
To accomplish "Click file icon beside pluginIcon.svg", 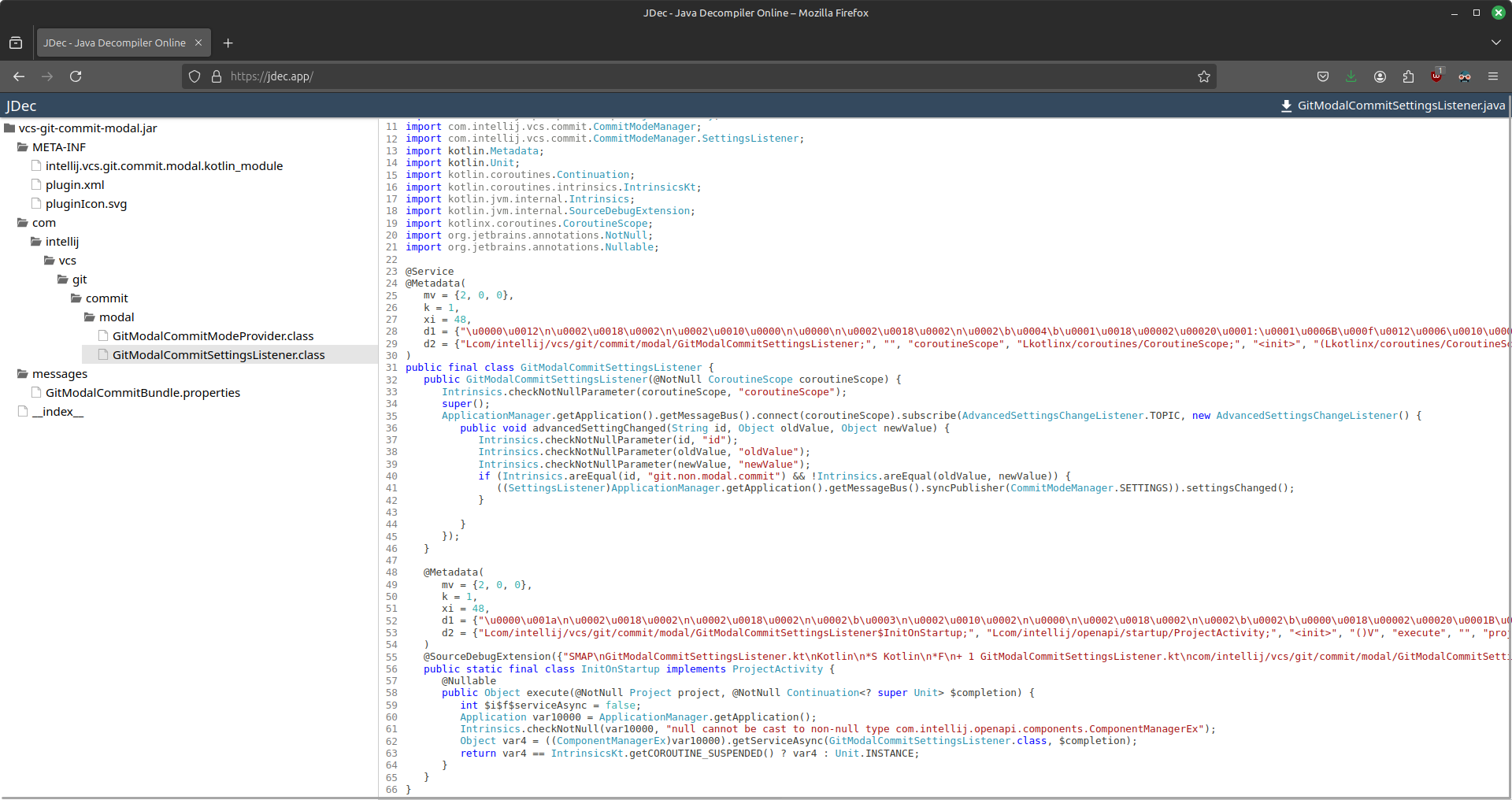I will [x=36, y=203].
